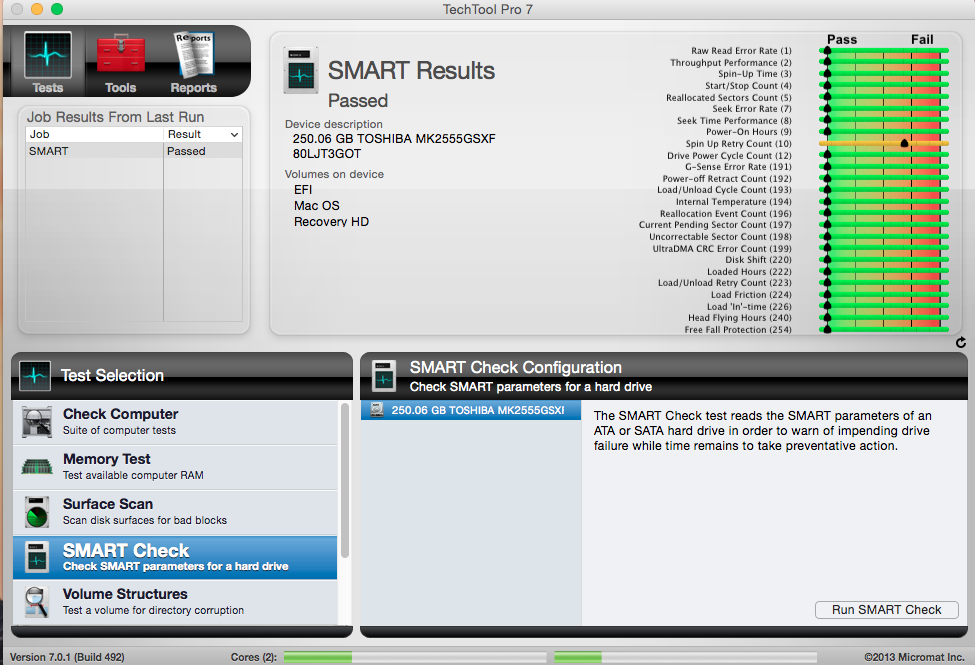Click the first CPU core usage bar
This screenshot has height=665, width=975.
coord(415,657)
